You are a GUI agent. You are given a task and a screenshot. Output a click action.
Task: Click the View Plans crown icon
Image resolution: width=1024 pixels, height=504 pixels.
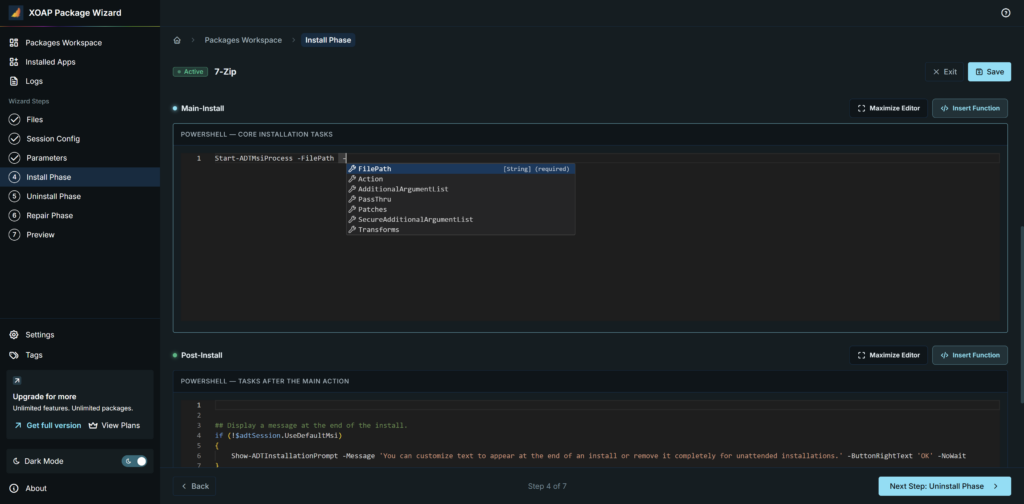[93, 426]
